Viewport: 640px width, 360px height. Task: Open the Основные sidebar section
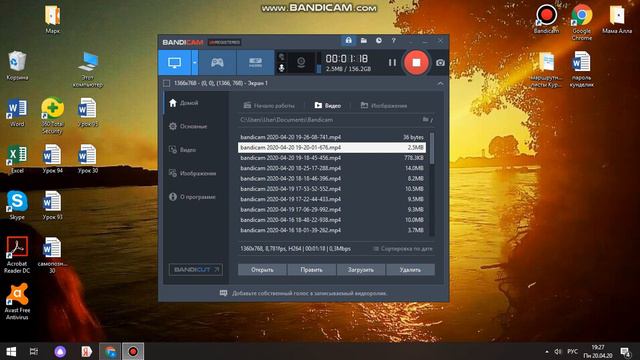[x=196, y=126]
